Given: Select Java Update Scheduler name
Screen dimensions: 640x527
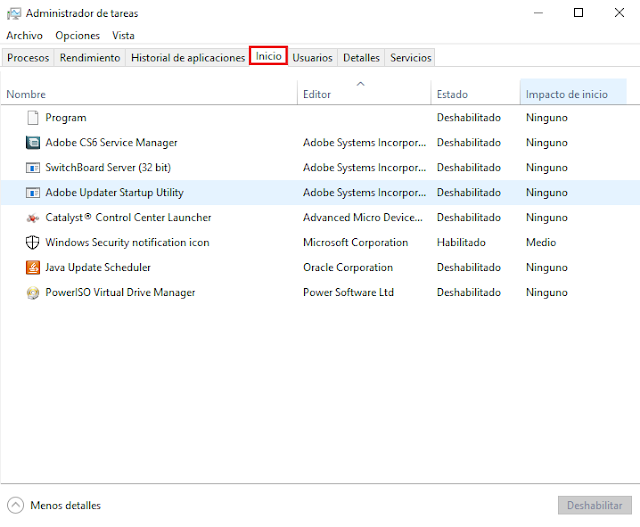Looking at the screenshot, I should tap(98, 267).
